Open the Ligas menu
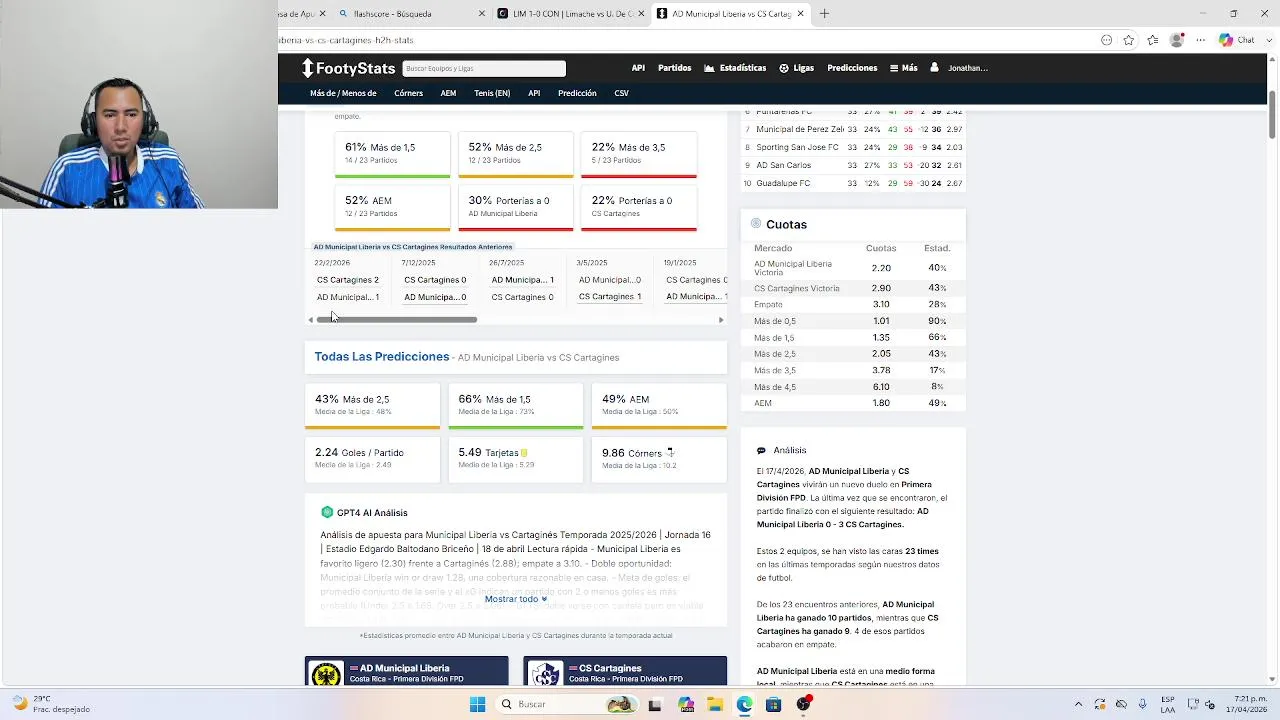 click(x=796, y=68)
